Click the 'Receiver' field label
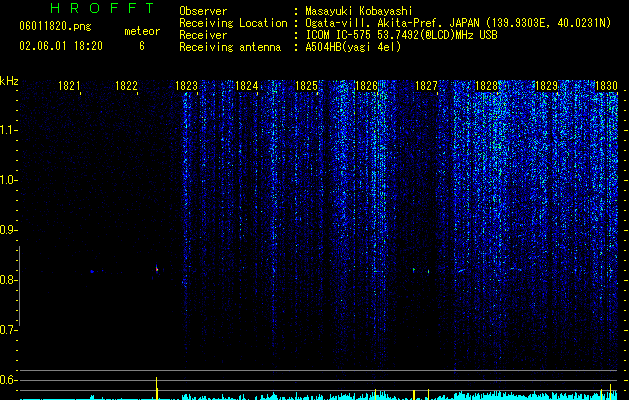Viewport: 629px width, 400px height. click(203, 35)
